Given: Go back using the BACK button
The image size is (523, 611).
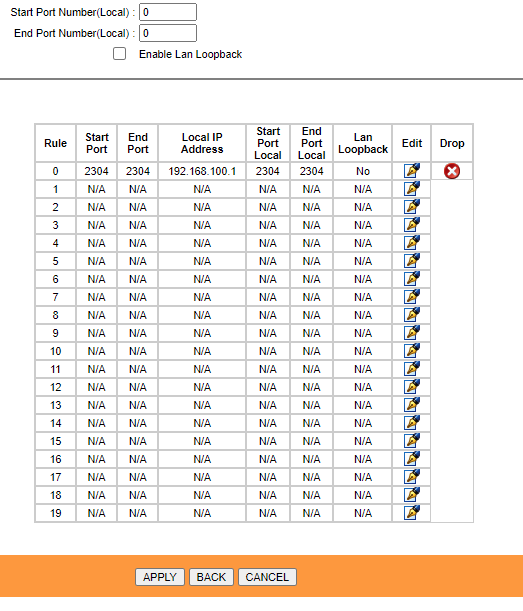Looking at the screenshot, I should (211, 577).
